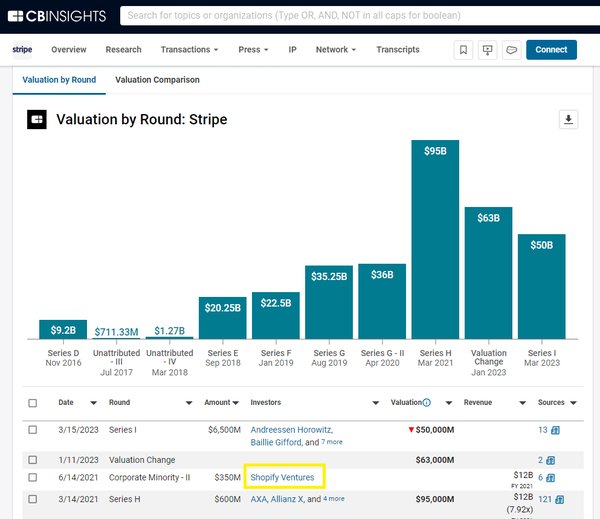Screen dimensions: 600x519
Task: Open the Revenue column sort arrow
Action: [522, 403]
